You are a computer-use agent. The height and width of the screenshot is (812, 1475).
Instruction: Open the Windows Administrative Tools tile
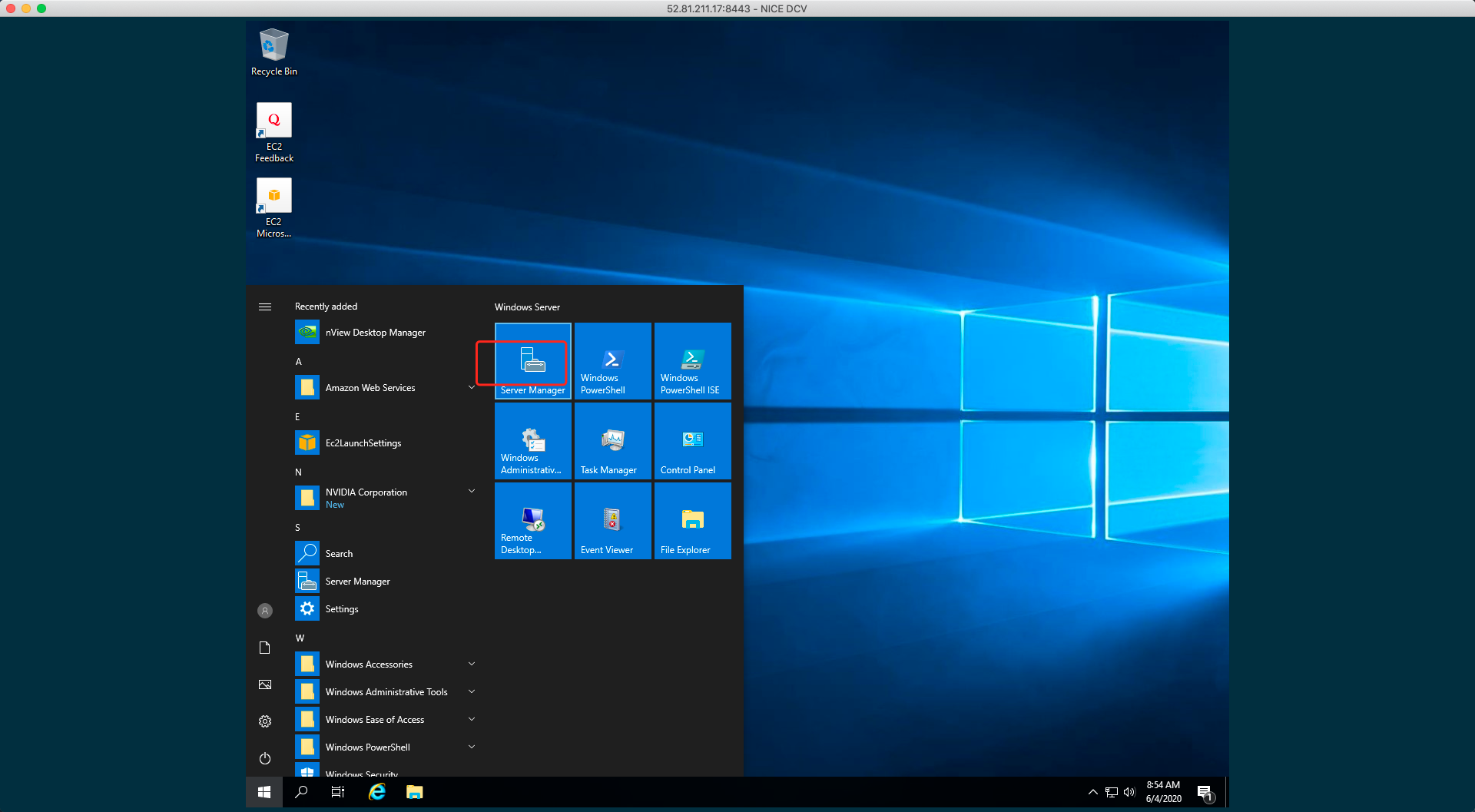[533, 441]
